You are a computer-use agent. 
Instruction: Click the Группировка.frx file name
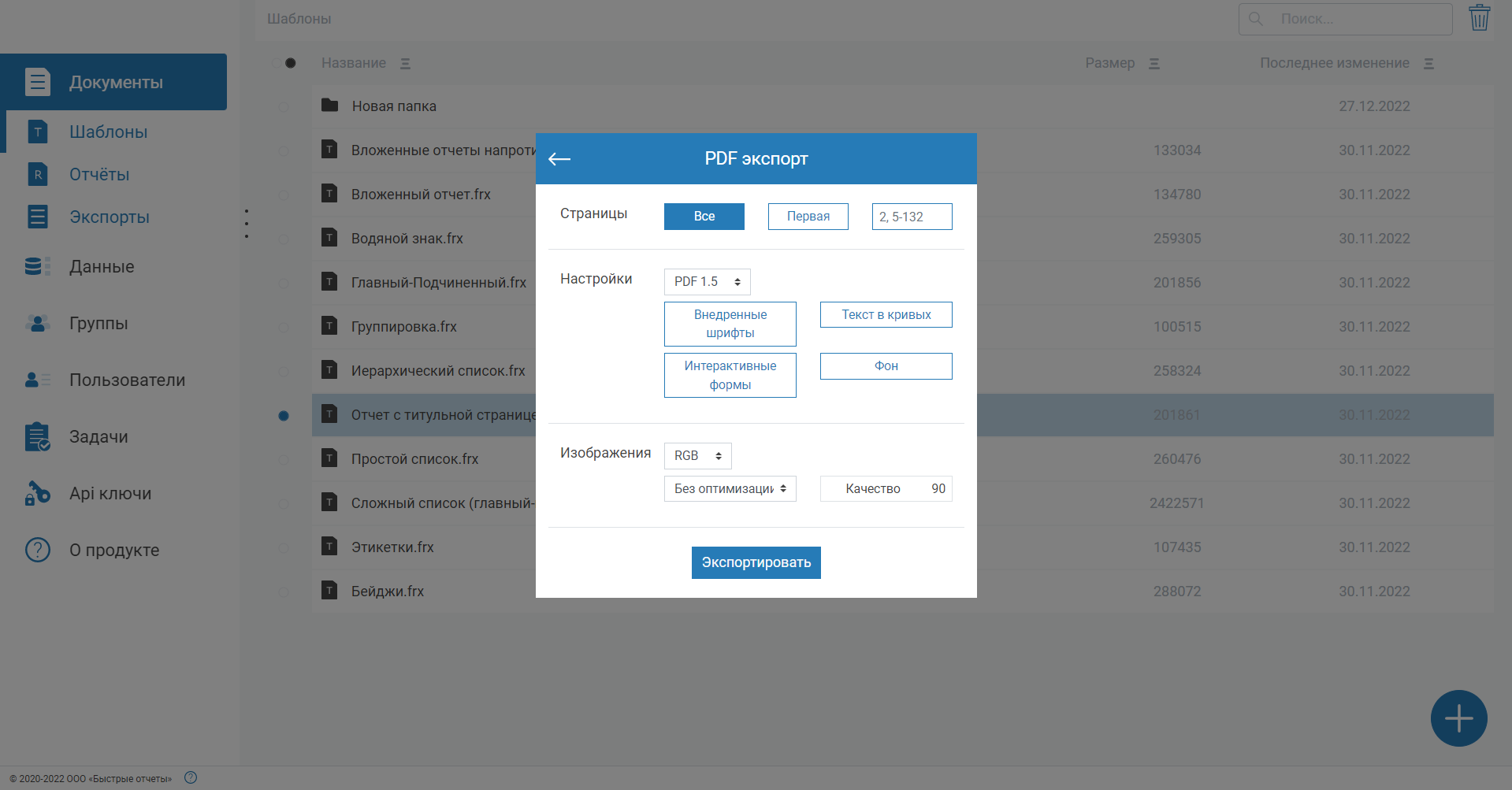pyautogui.click(x=404, y=327)
